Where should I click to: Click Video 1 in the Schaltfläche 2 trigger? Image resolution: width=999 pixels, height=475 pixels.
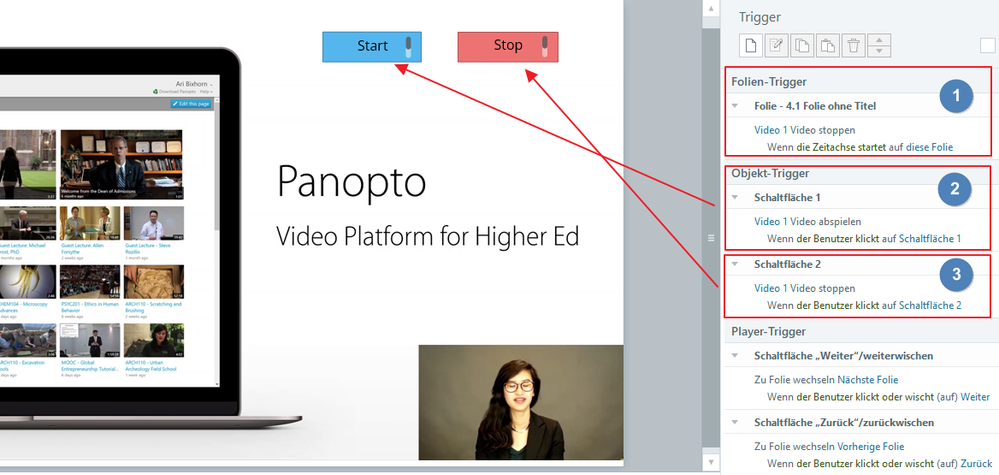[771, 288]
